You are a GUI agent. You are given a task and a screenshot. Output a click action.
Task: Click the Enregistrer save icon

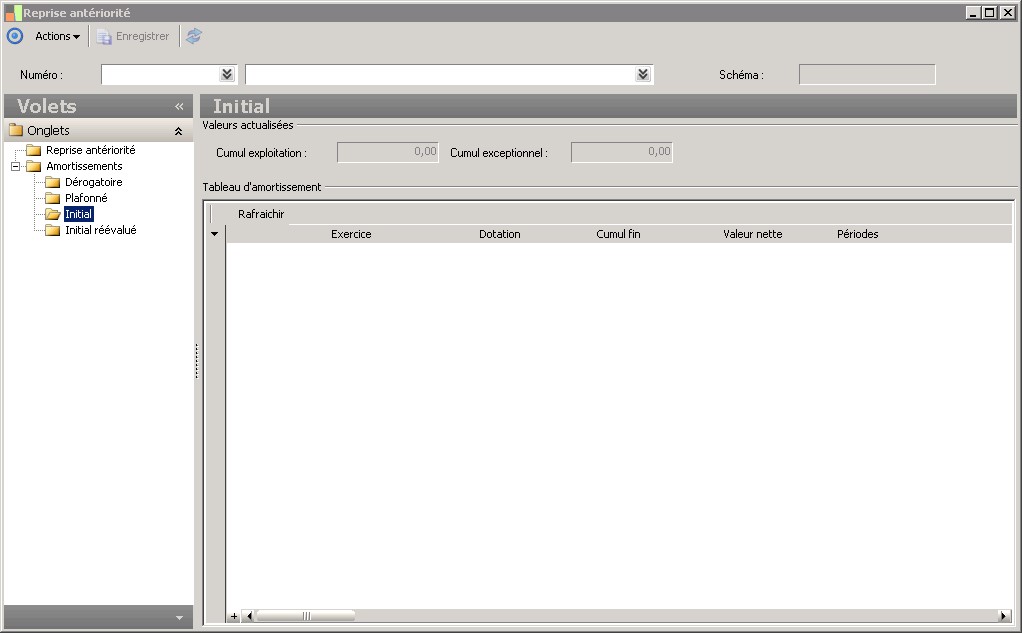104,37
